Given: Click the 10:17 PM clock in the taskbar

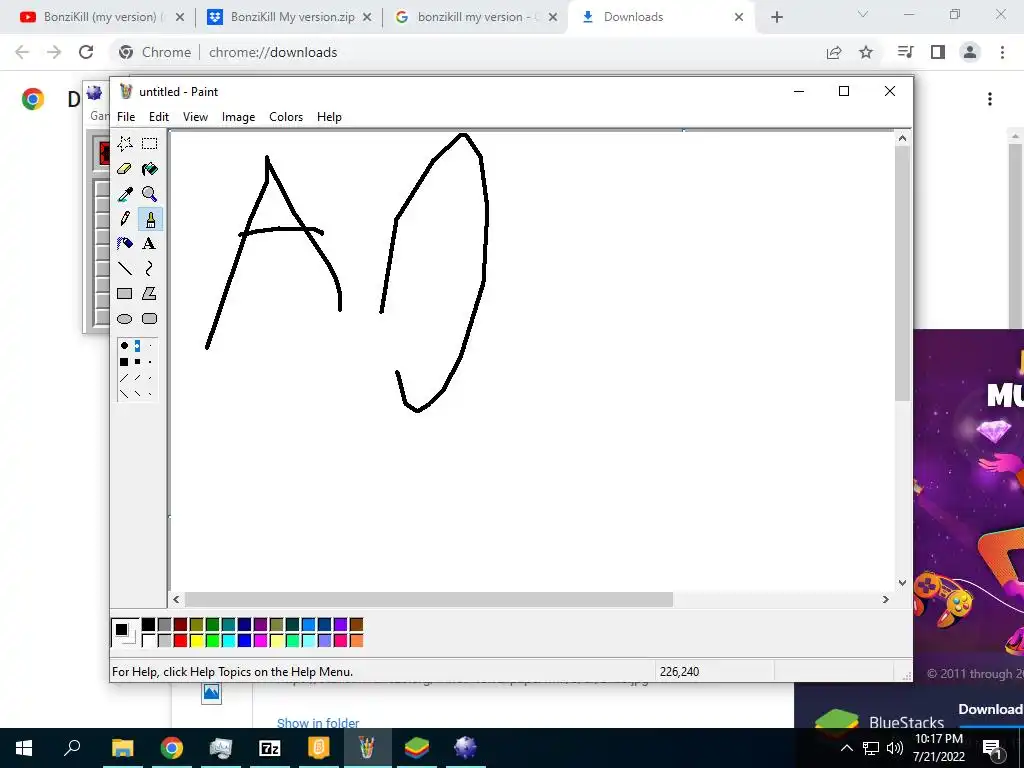Looking at the screenshot, I should [x=938, y=739].
